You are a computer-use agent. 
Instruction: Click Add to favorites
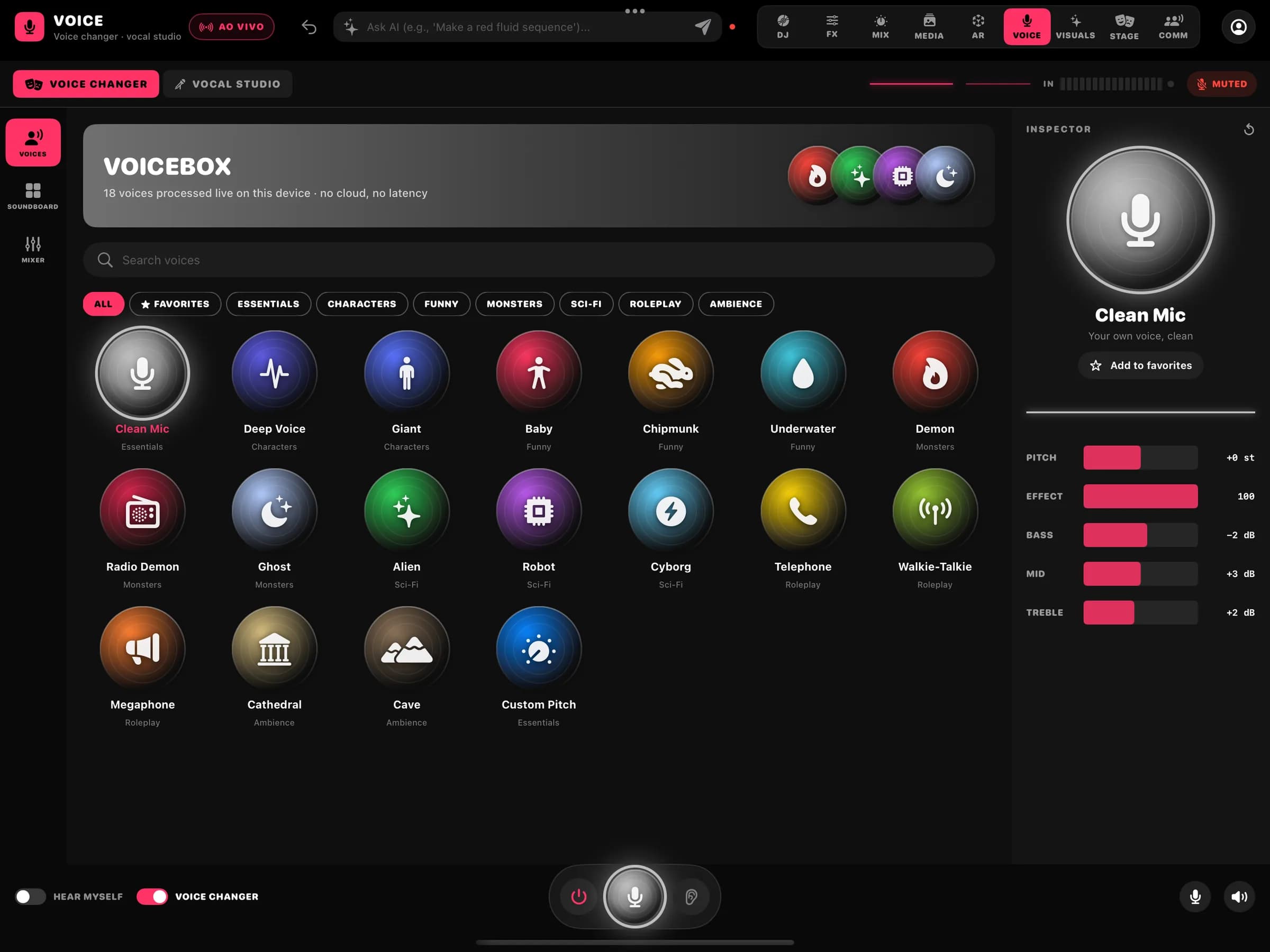[1140, 365]
